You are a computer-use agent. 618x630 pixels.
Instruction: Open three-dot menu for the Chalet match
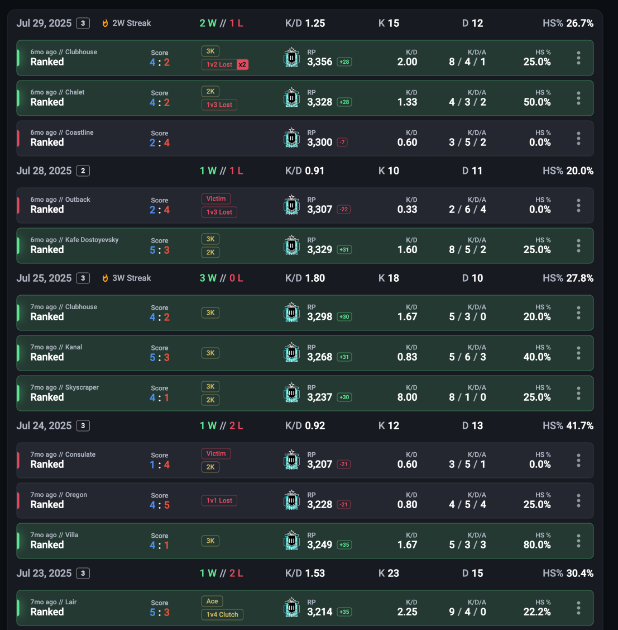coord(578,98)
